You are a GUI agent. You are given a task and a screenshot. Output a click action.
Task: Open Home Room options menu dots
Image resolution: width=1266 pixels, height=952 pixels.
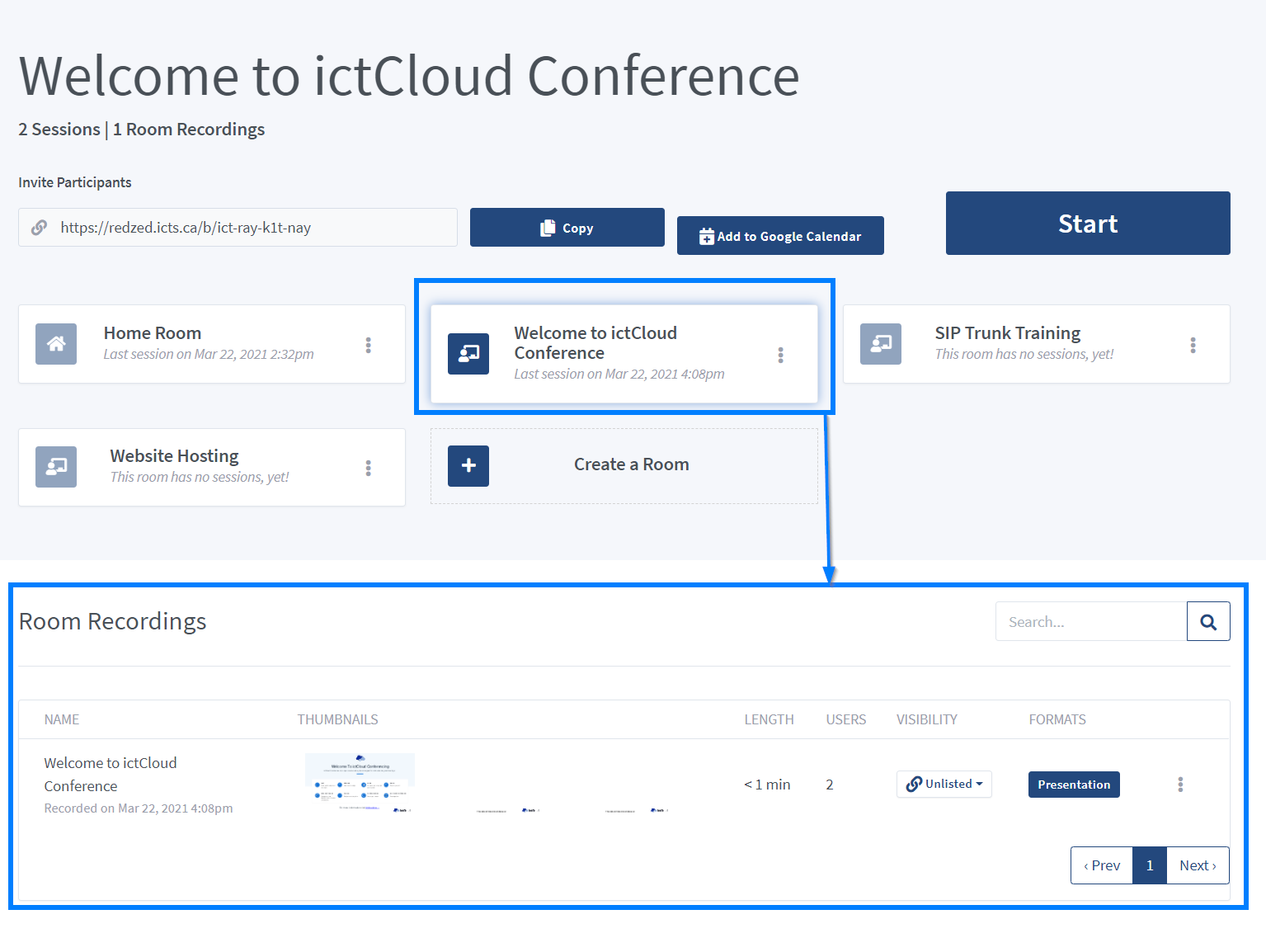coord(369,345)
